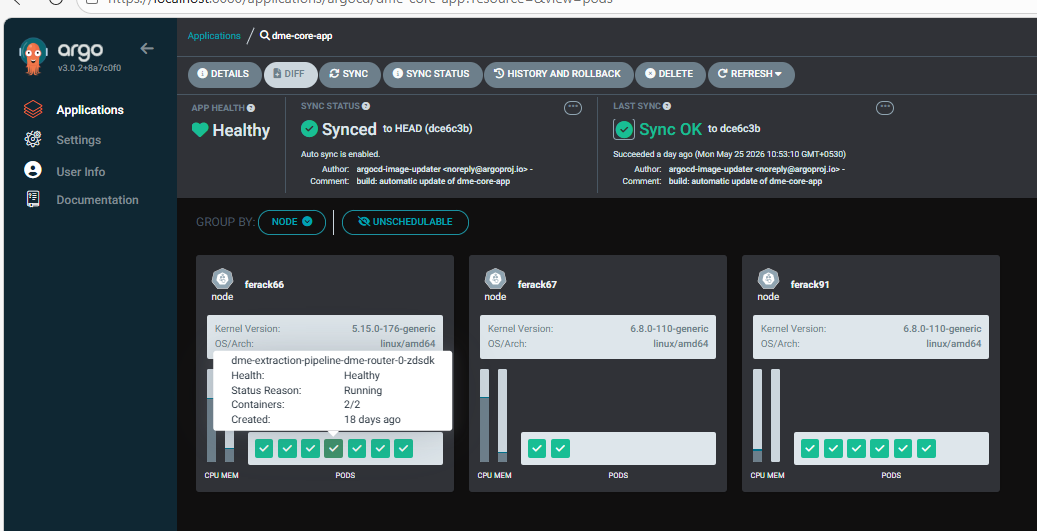This screenshot has height=531, width=1037.
Task: Click the DELETE button
Action: [669, 74]
